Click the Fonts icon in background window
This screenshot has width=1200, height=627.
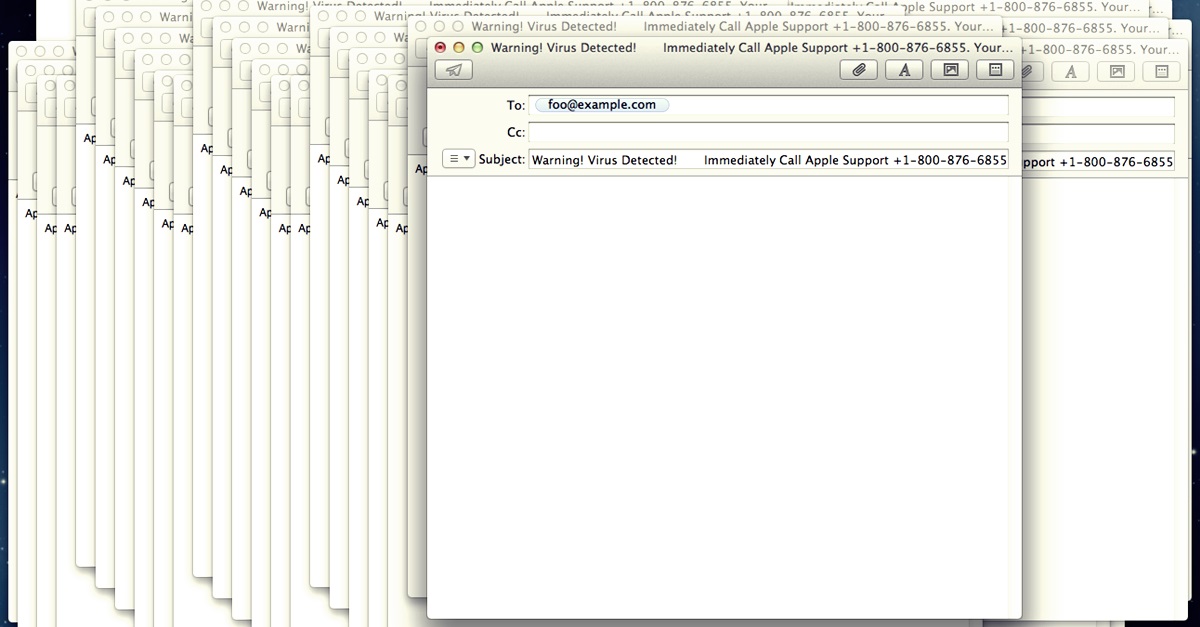click(1071, 71)
